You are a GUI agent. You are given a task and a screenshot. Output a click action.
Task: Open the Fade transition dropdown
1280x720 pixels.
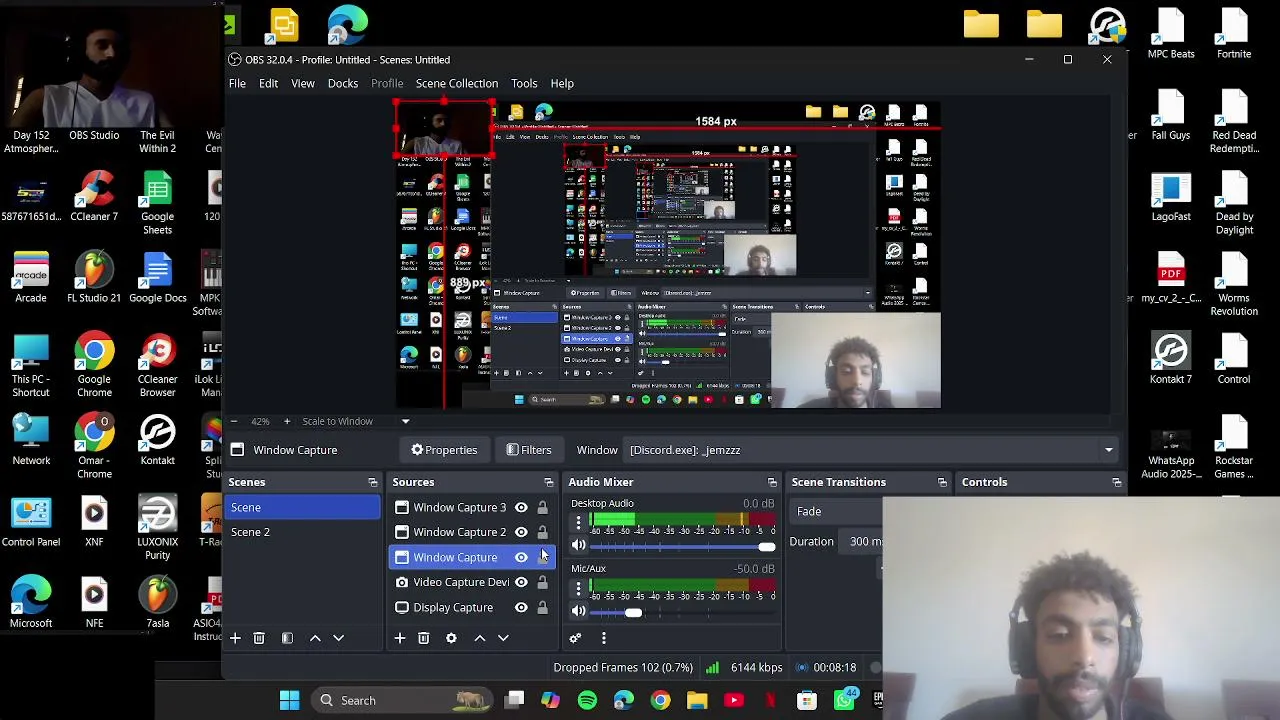[837, 511]
